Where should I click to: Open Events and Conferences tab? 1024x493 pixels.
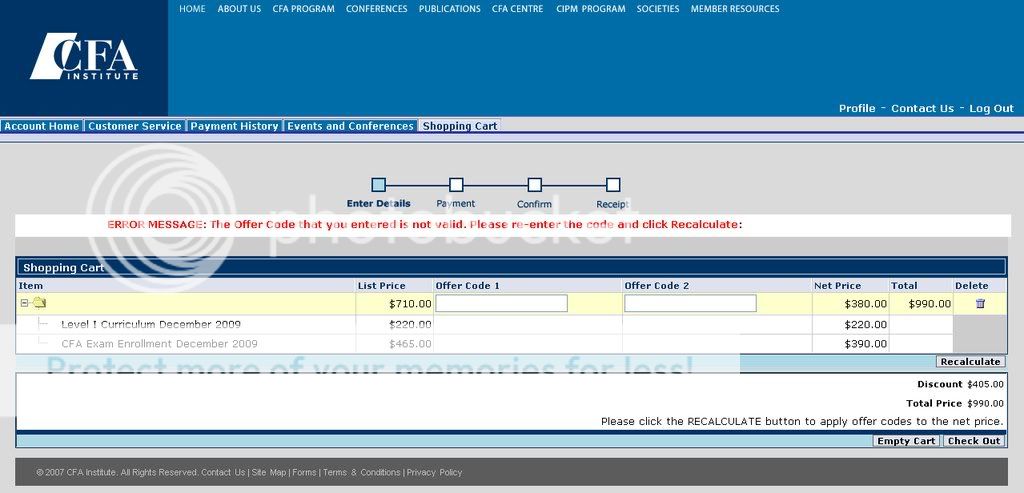point(350,126)
